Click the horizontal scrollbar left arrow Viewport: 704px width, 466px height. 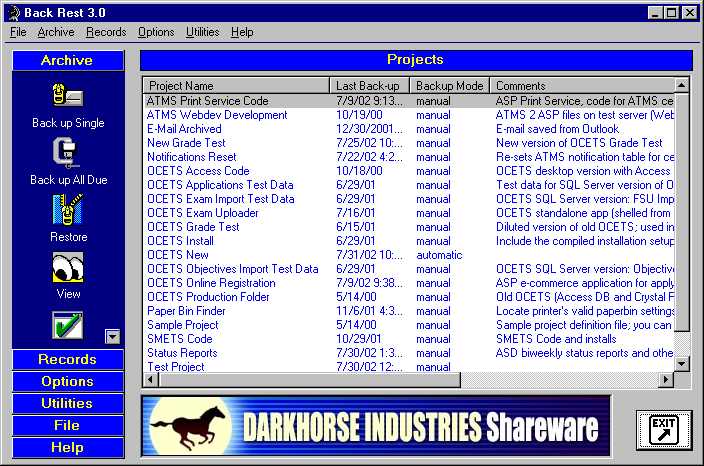(150, 380)
